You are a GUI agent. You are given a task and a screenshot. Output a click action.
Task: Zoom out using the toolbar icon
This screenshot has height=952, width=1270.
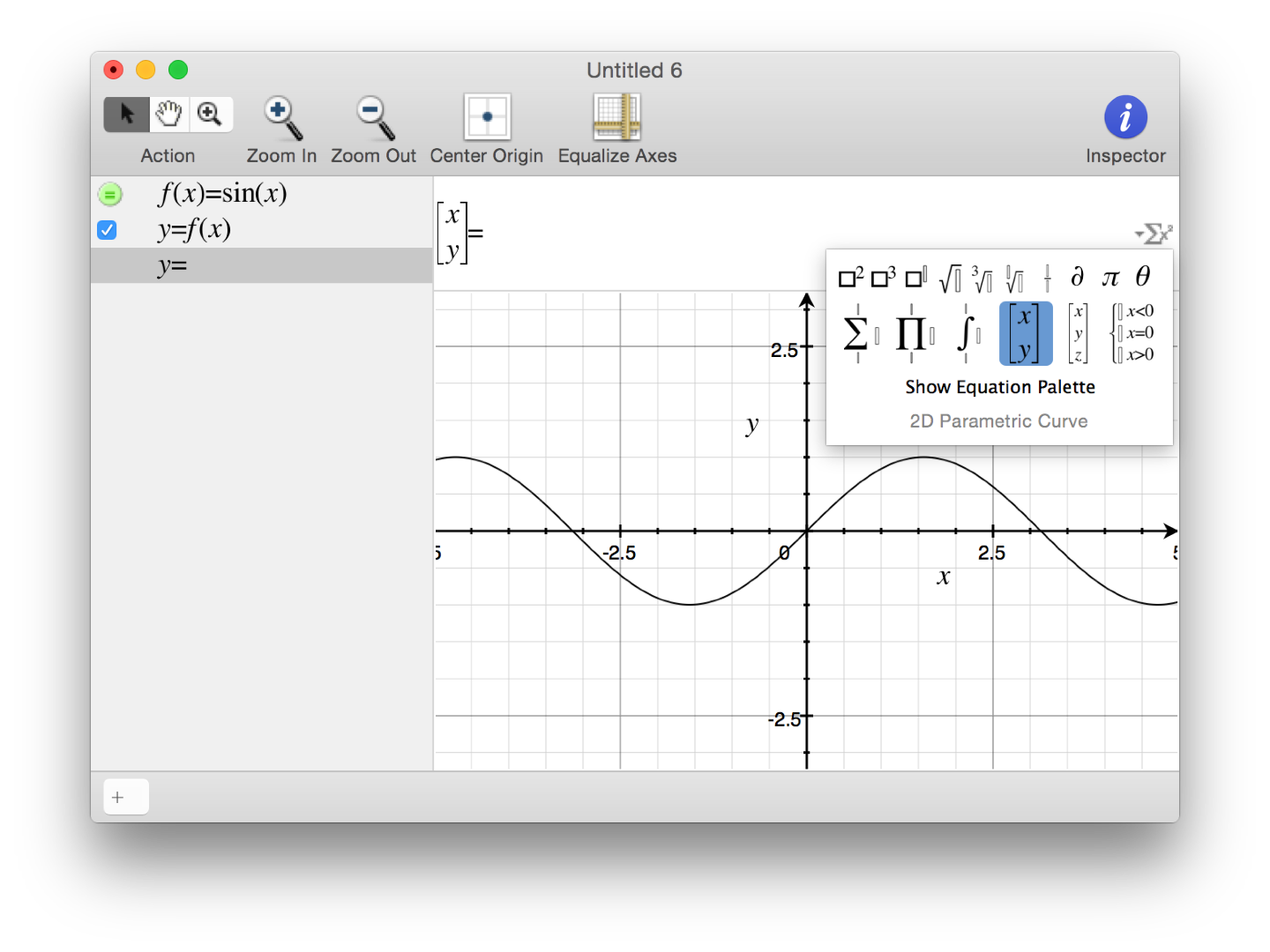[371, 116]
